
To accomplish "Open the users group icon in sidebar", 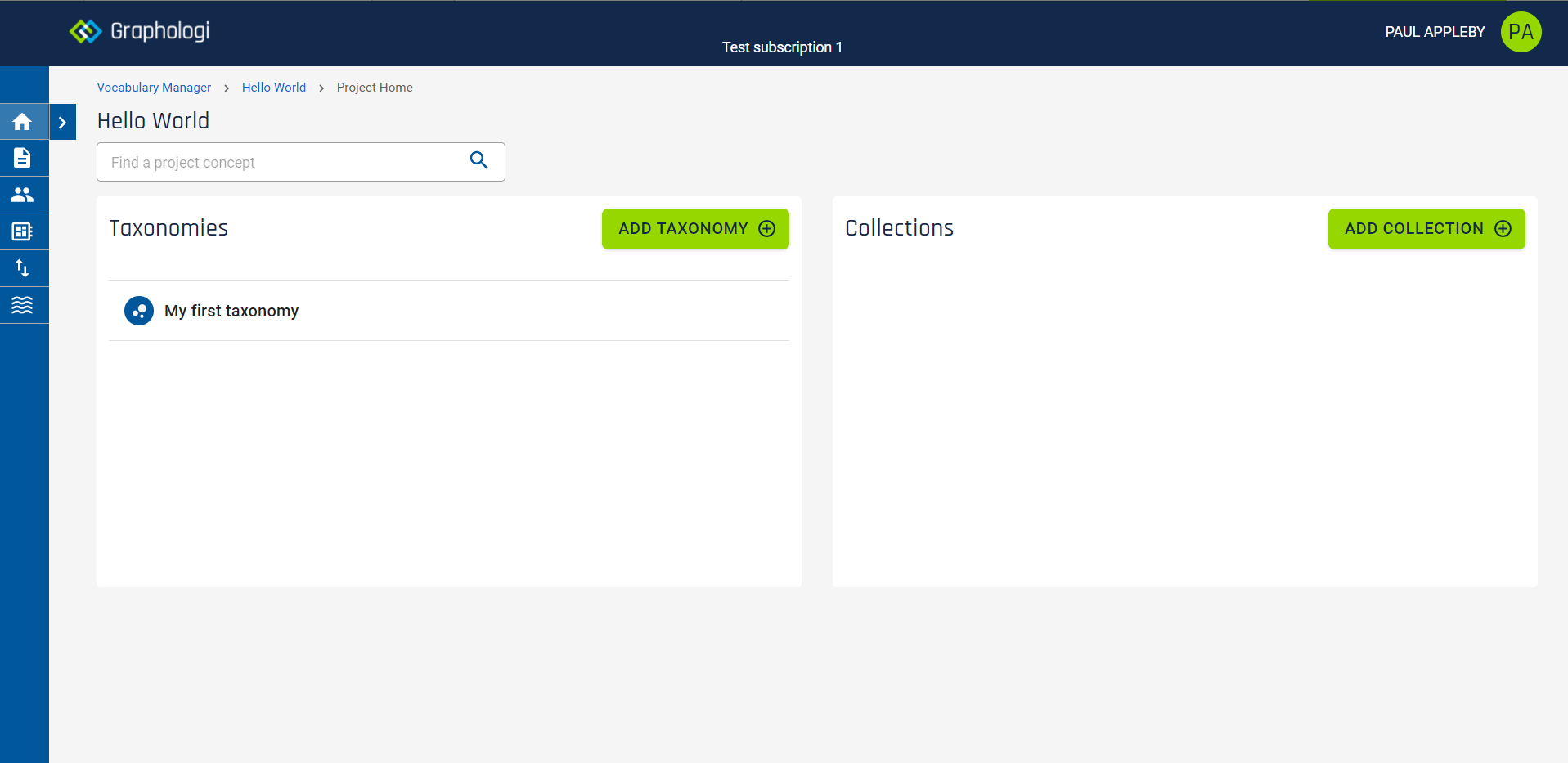I will click(x=22, y=195).
